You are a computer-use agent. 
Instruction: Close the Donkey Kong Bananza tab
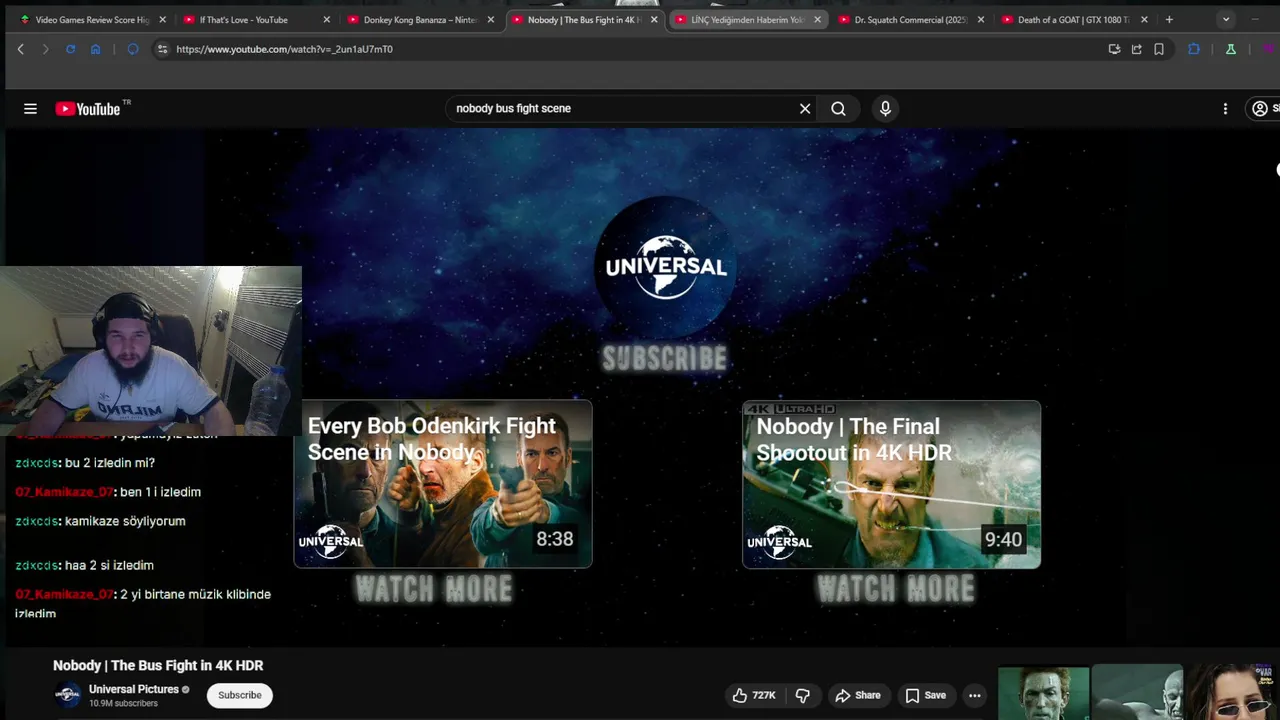pos(490,19)
